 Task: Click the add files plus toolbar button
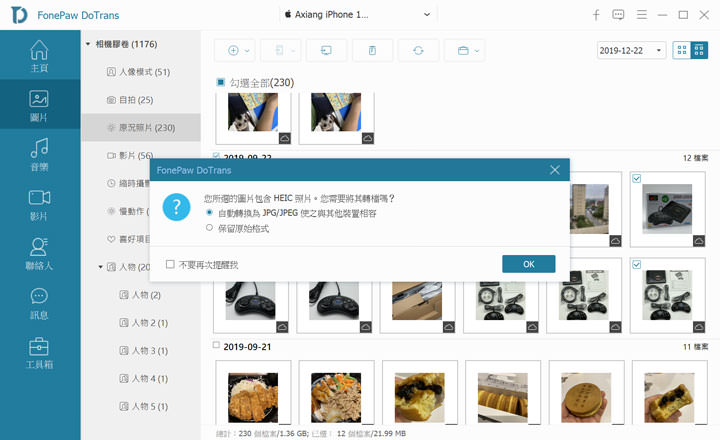(x=233, y=51)
